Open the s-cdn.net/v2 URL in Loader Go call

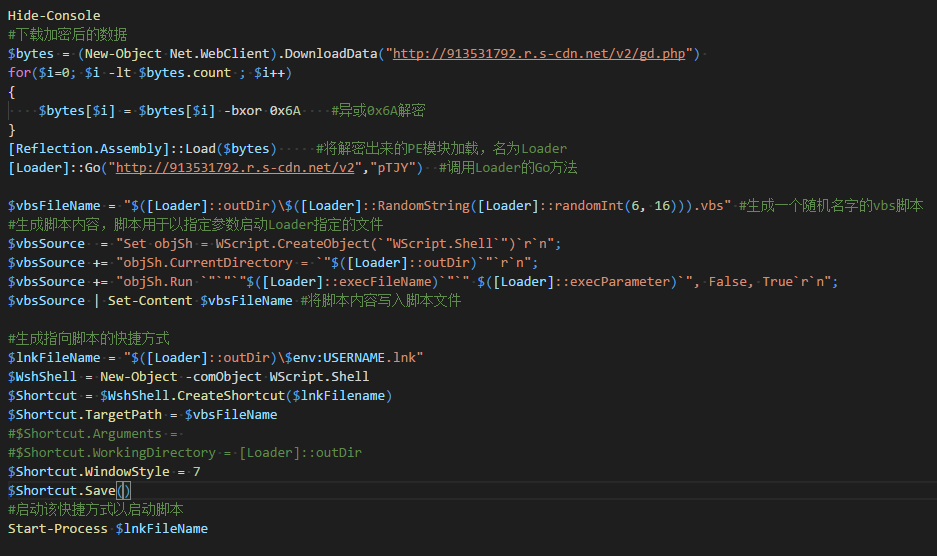[235, 167]
